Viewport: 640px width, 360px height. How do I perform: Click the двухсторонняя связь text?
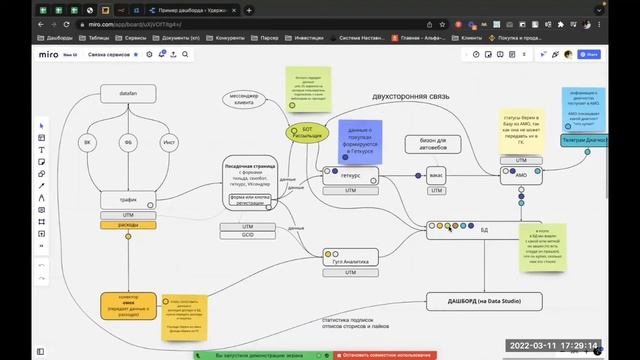point(411,97)
